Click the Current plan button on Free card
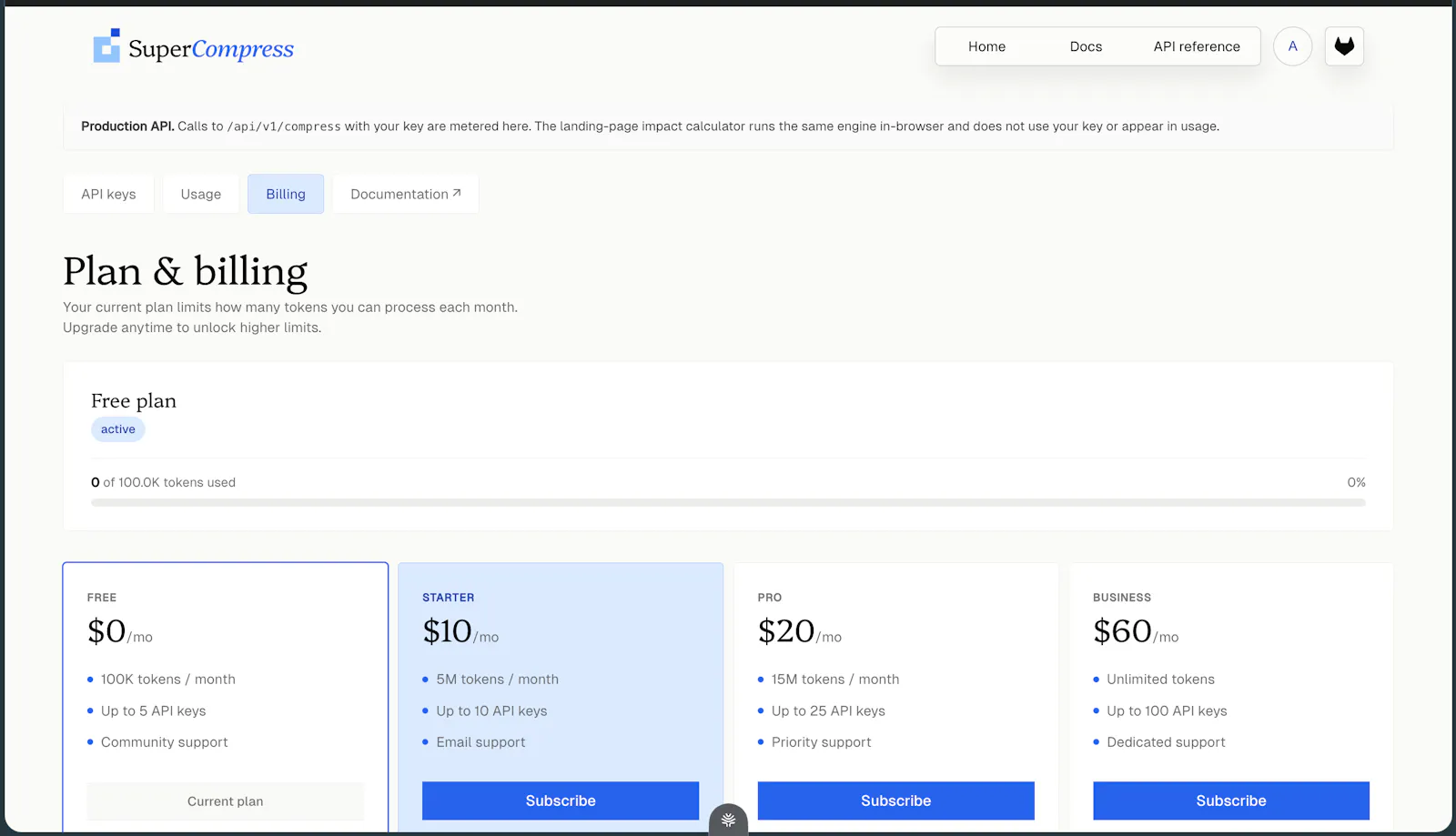Screen dimensions: 1456x836 click(226, 801)
